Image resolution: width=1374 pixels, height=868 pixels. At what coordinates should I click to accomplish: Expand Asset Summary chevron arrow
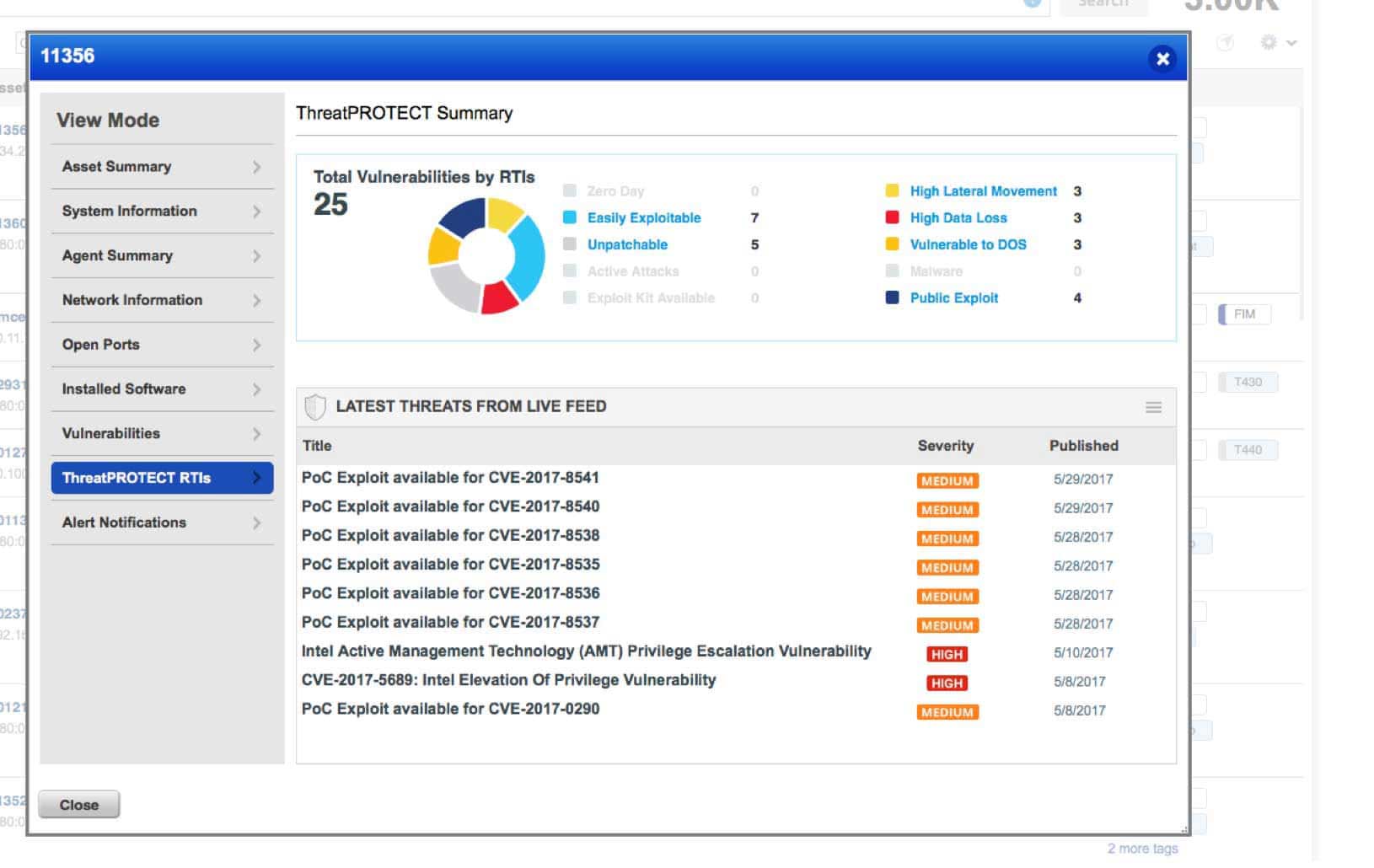257,168
